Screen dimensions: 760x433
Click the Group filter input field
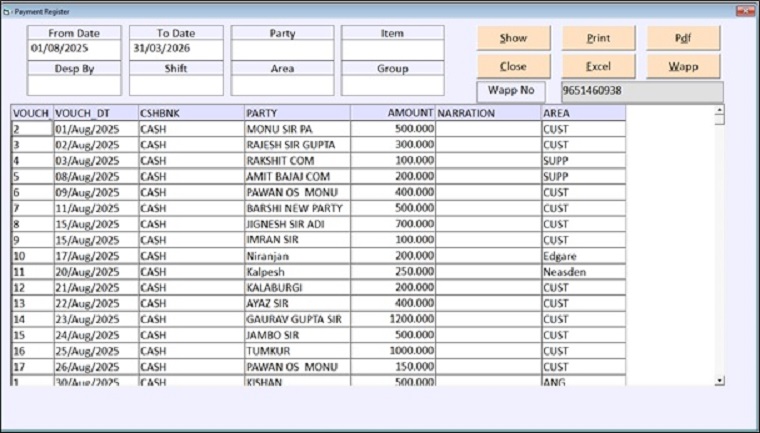click(393, 85)
